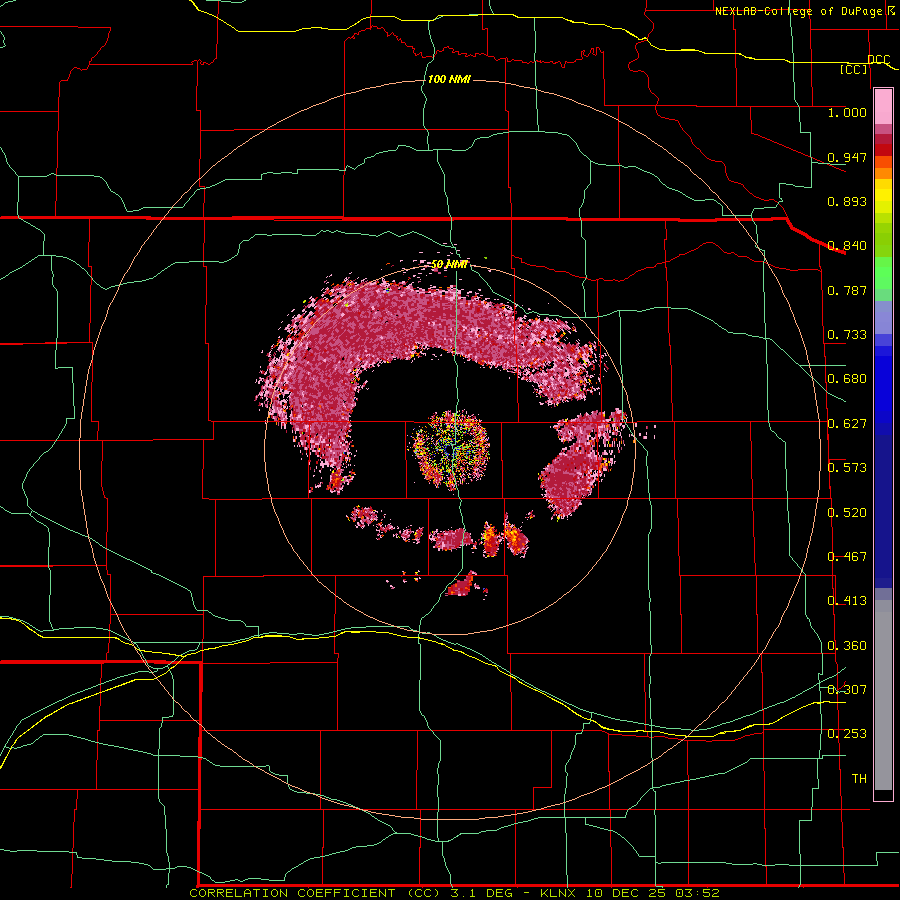Click the [CC] legend unit label
The image size is (900, 900).
854,69
